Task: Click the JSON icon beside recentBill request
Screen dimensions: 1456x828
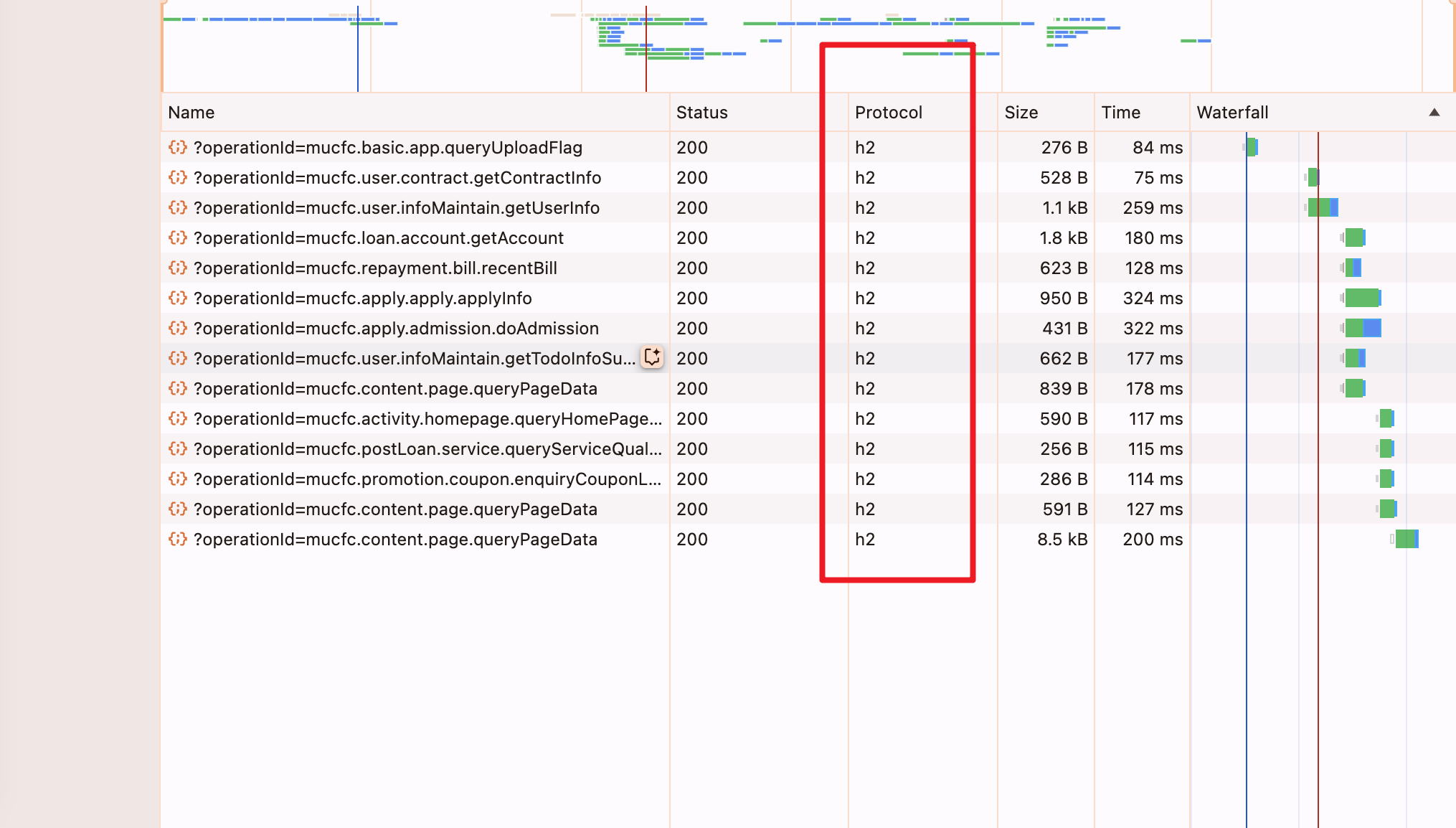Action: [x=177, y=268]
